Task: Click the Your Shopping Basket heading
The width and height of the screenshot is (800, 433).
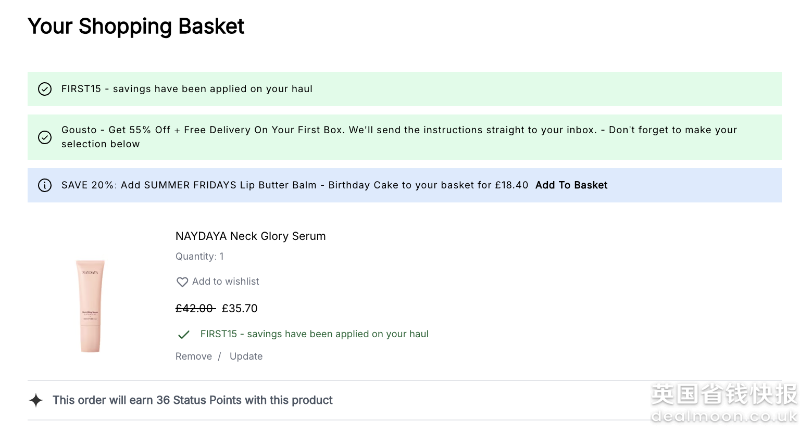Action: coord(136,26)
